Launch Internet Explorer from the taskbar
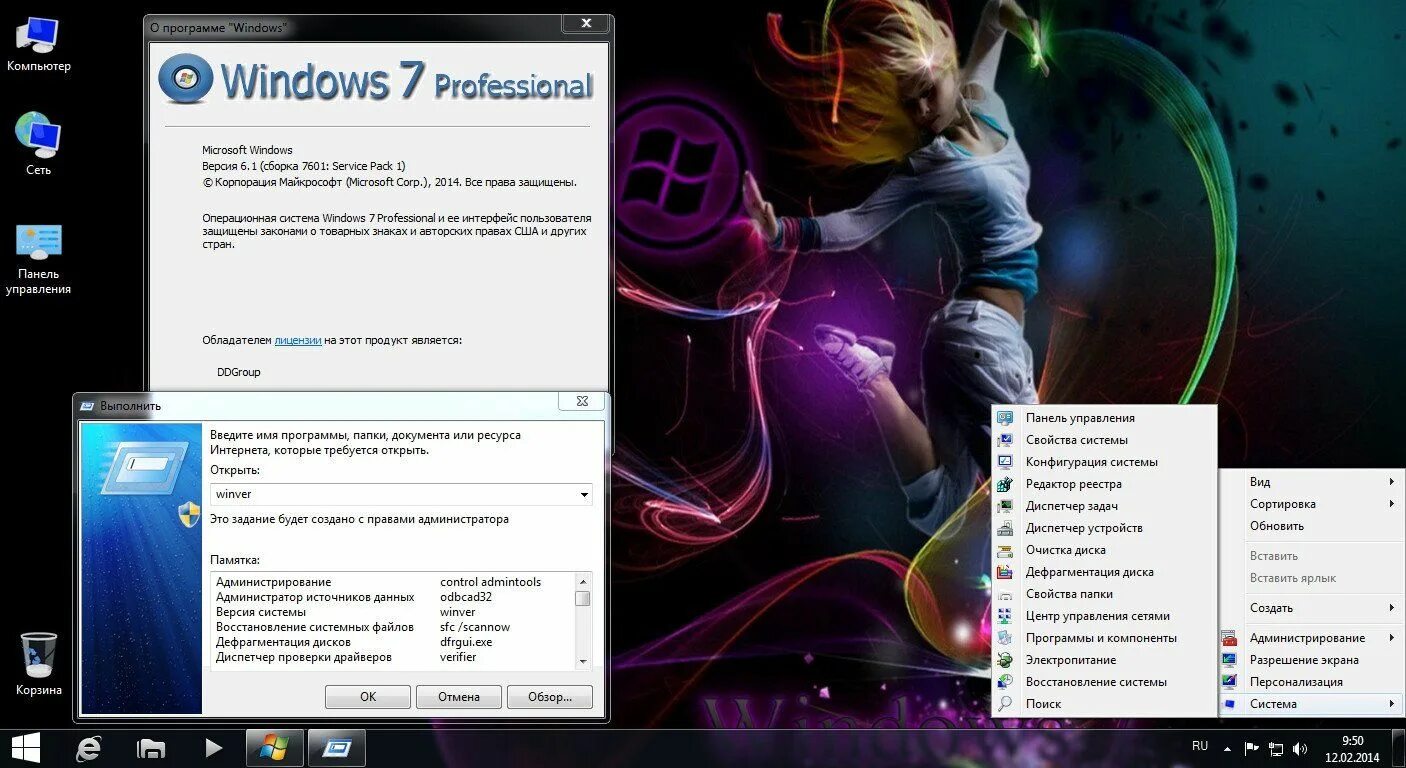 click(90, 747)
